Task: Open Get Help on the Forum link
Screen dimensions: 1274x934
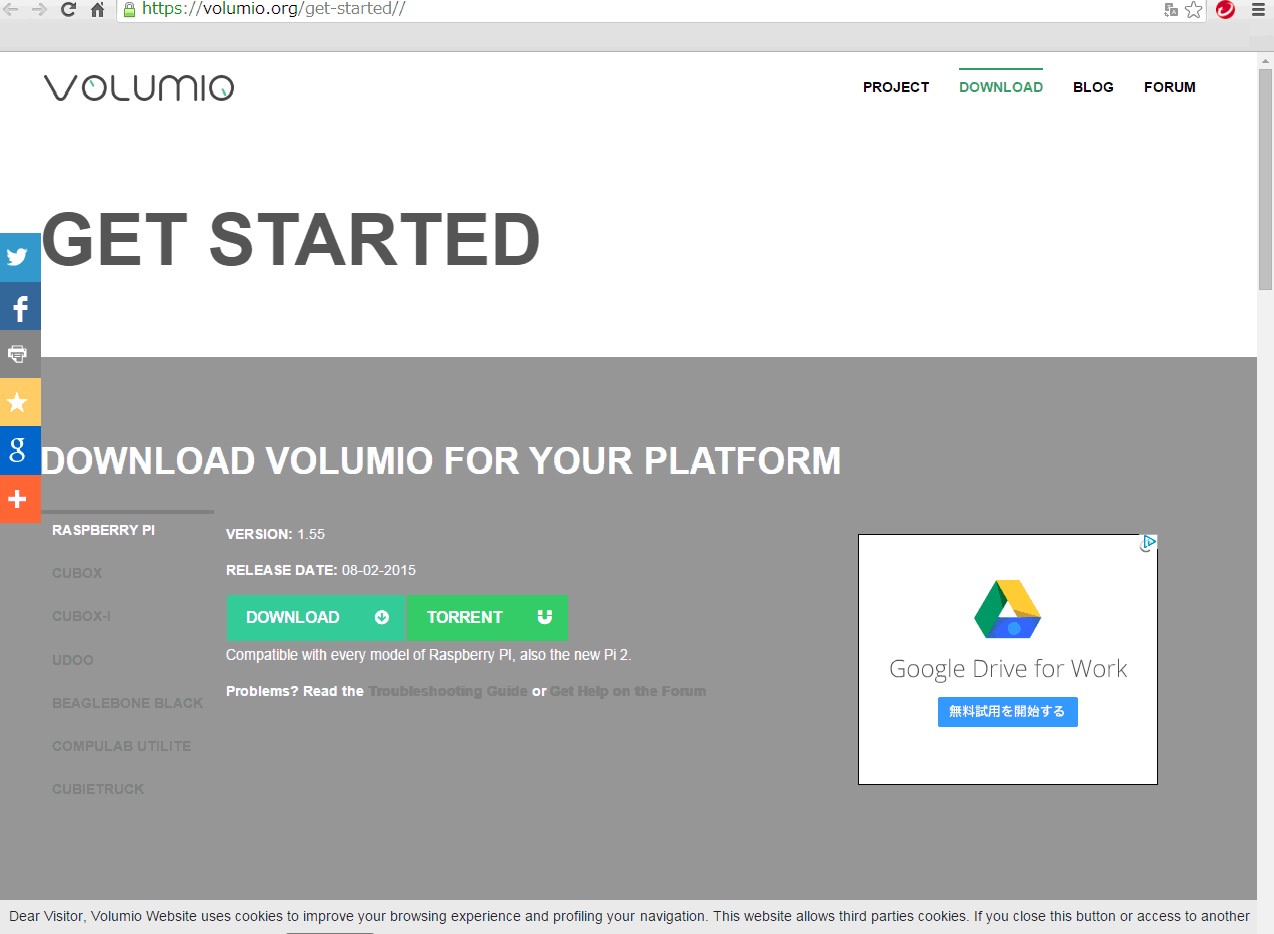Action: click(628, 691)
